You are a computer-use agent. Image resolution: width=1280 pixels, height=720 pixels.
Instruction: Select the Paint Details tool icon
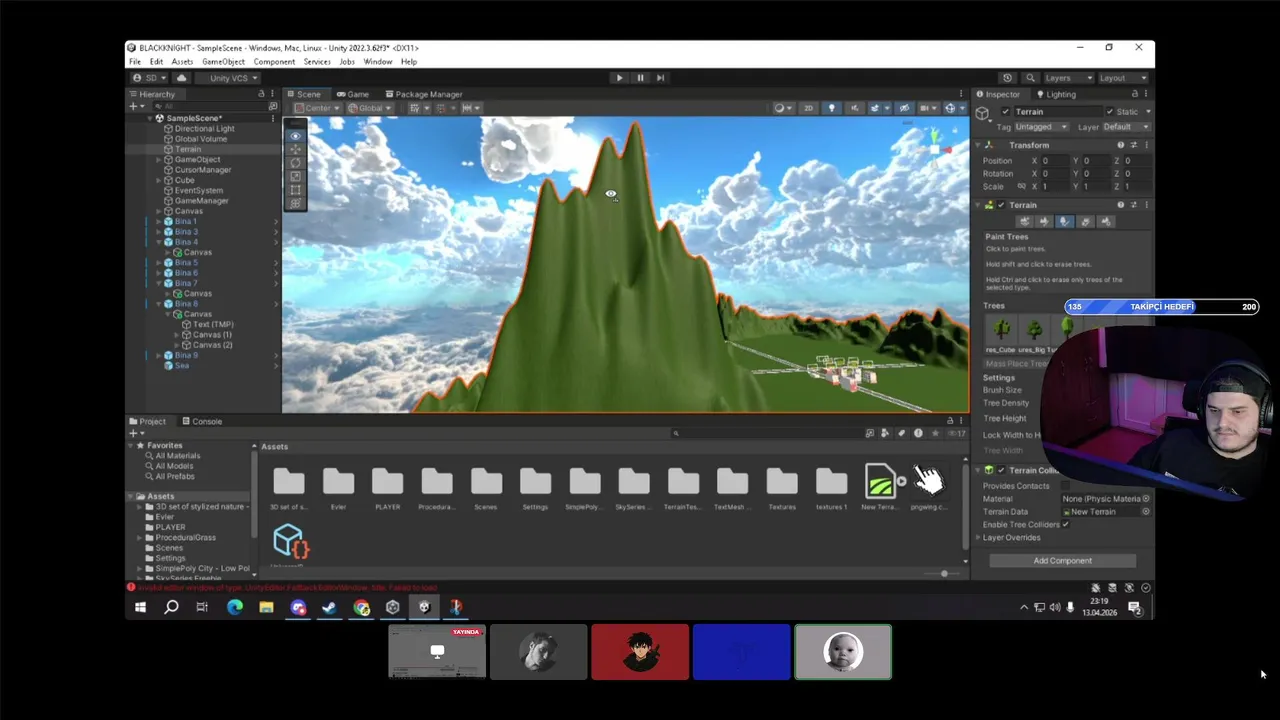[x=1085, y=221]
